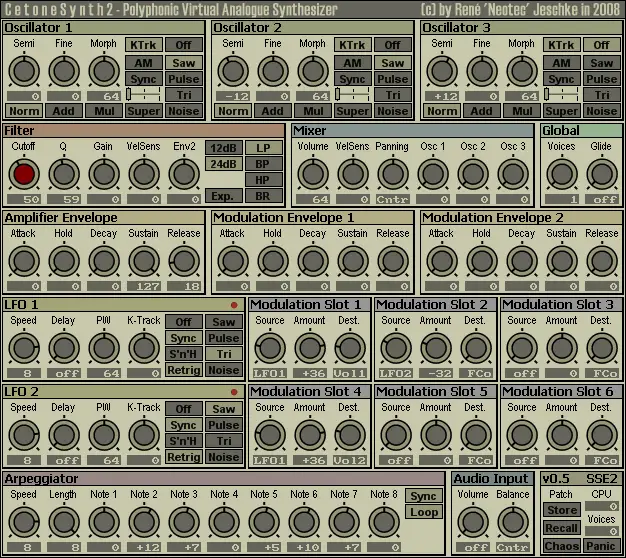This screenshot has height=558, width=626.
Task: Click the Store patch button
Action: click(x=562, y=510)
